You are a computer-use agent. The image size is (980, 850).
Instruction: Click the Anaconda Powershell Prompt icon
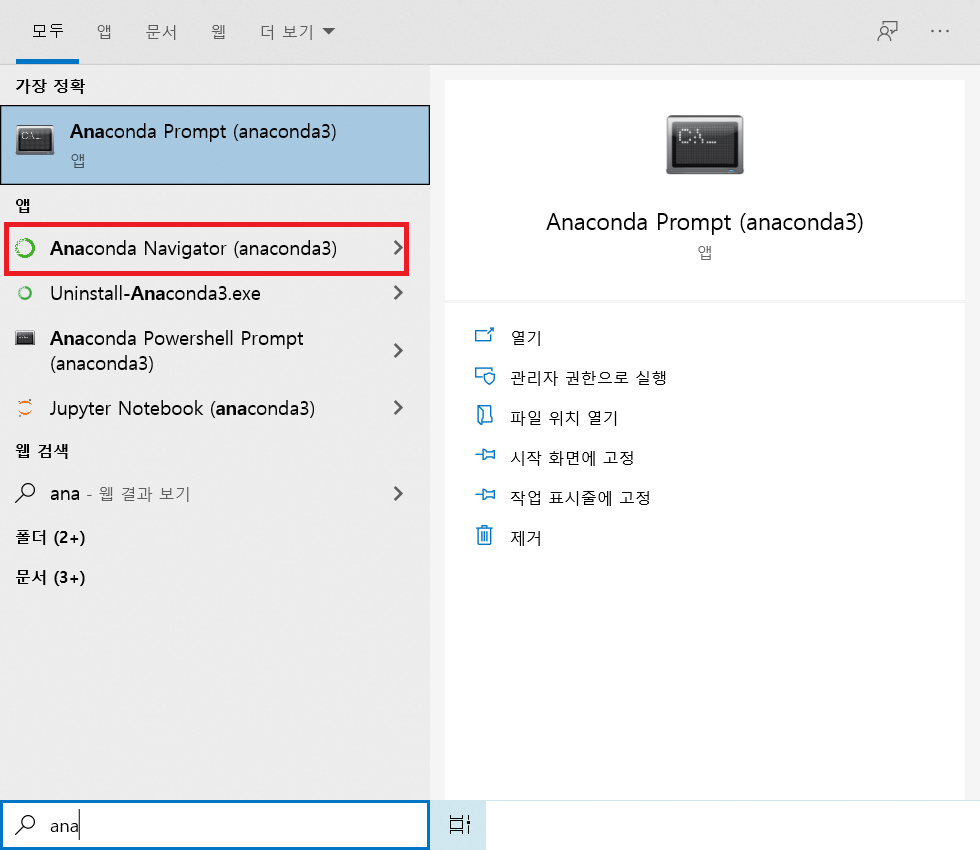[x=25, y=338]
